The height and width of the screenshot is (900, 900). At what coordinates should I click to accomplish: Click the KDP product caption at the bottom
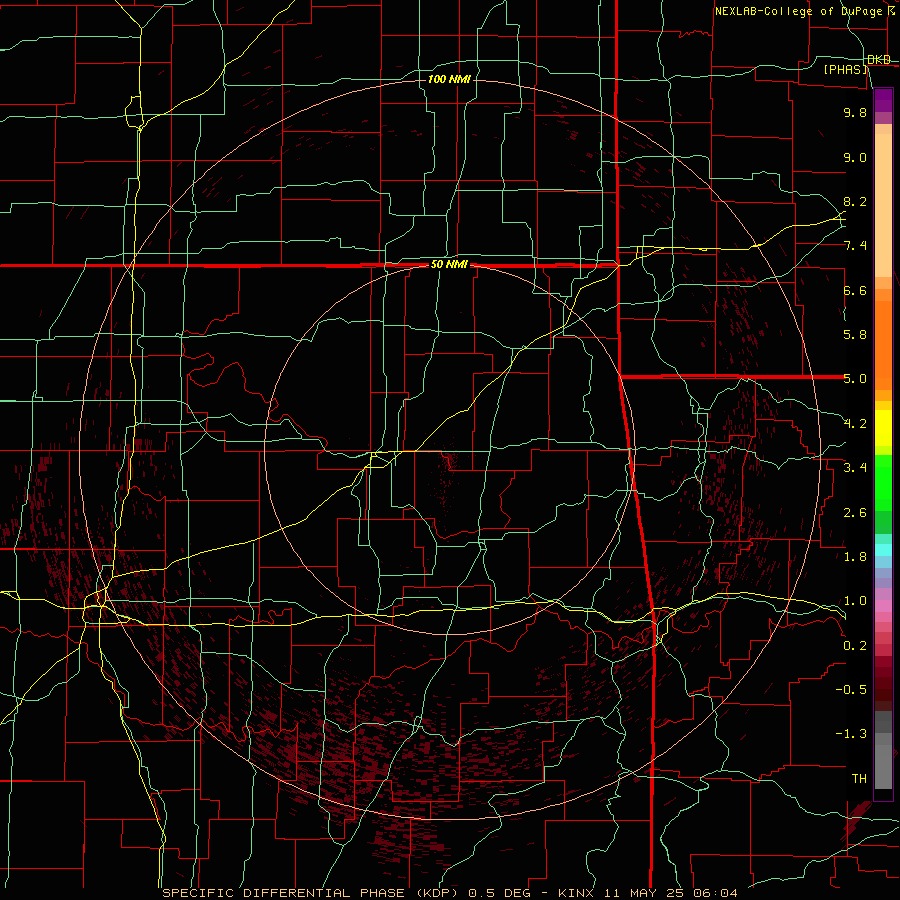[450, 893]
